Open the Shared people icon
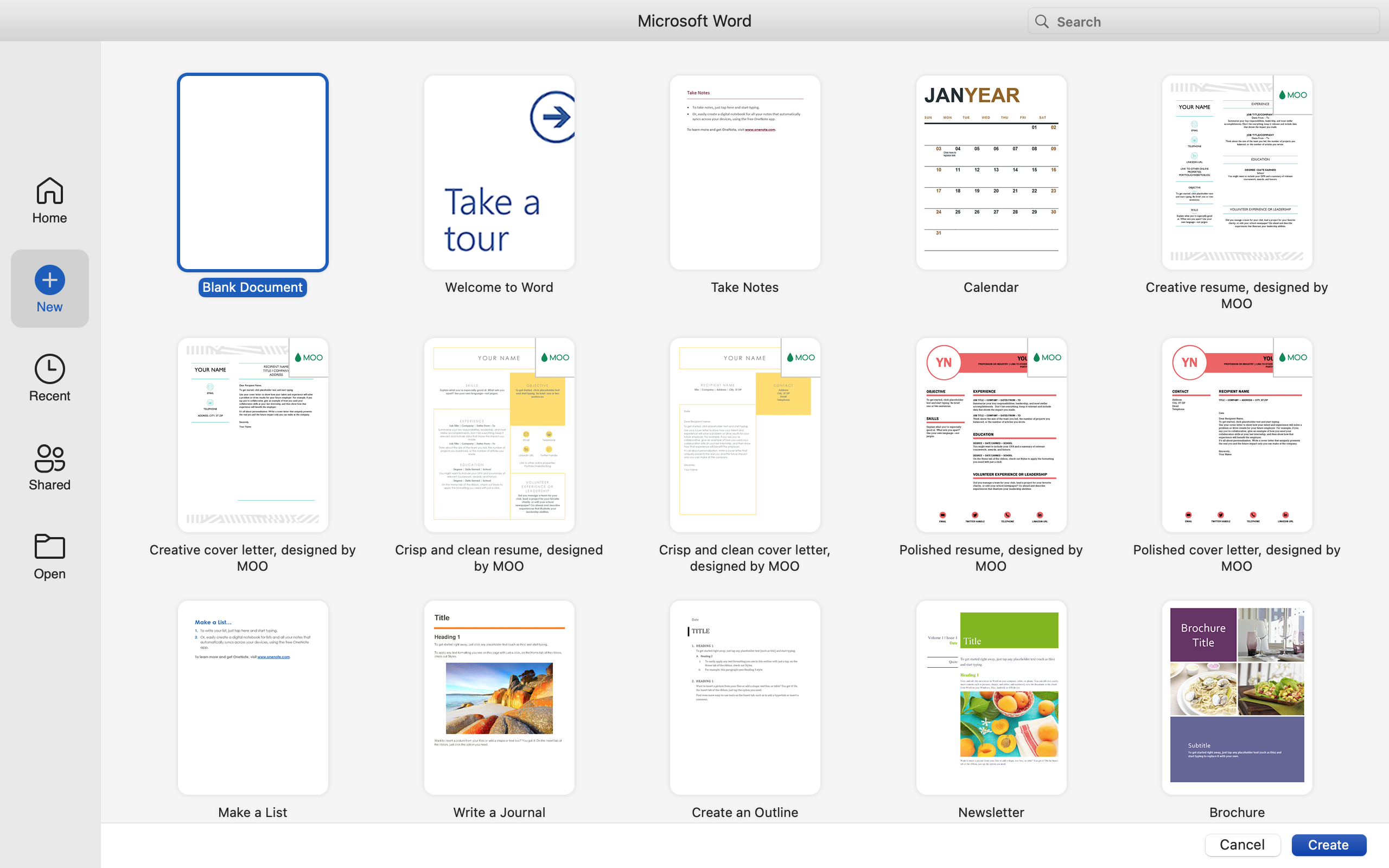 tap(49, 458)
